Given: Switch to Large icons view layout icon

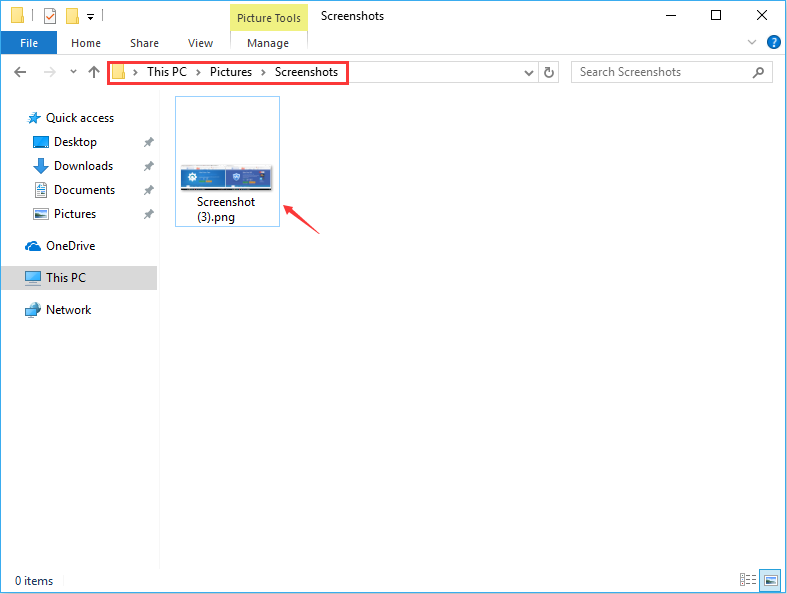Looking at the screenshot, I should coord(770,580).
